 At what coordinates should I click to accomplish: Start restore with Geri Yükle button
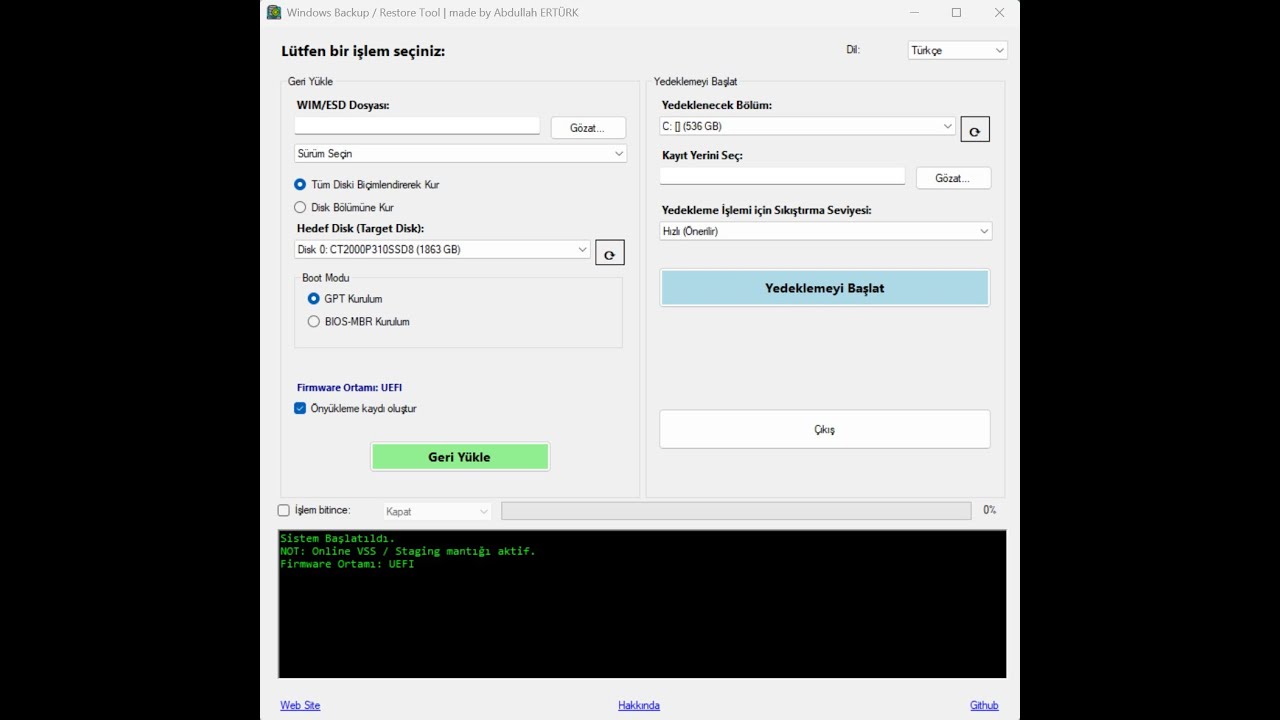(460, 457)
